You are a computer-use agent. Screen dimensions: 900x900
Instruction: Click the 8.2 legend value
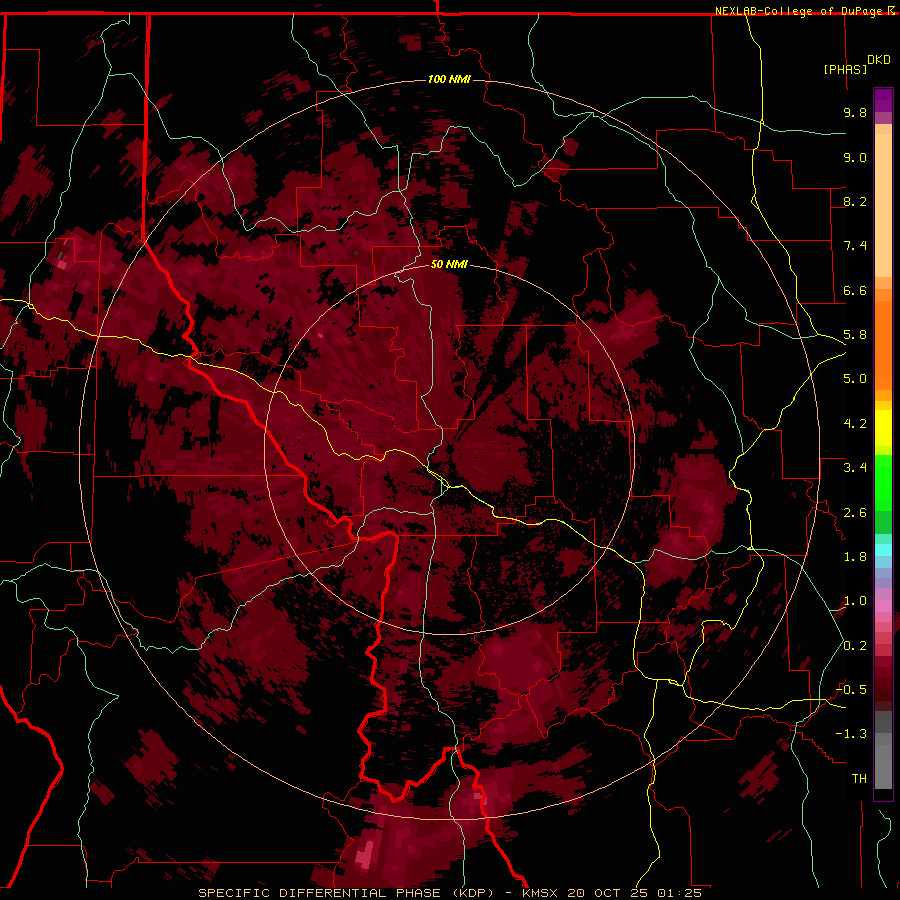(855, 201)
